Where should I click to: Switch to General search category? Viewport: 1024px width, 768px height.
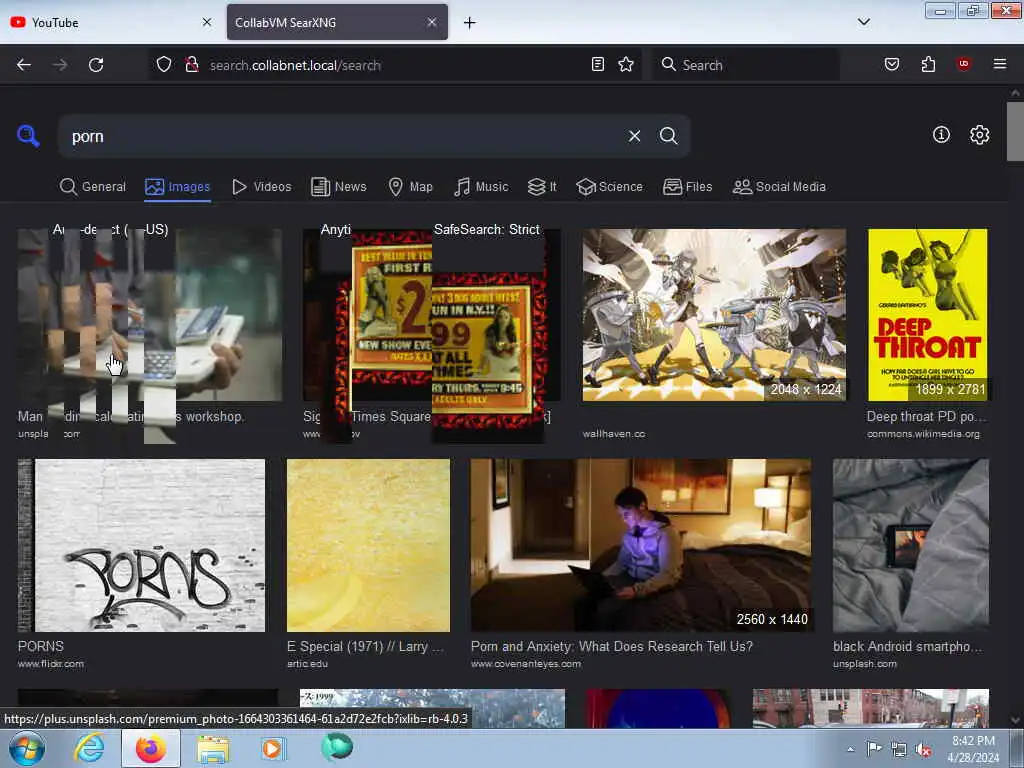(x=93, y=187)
